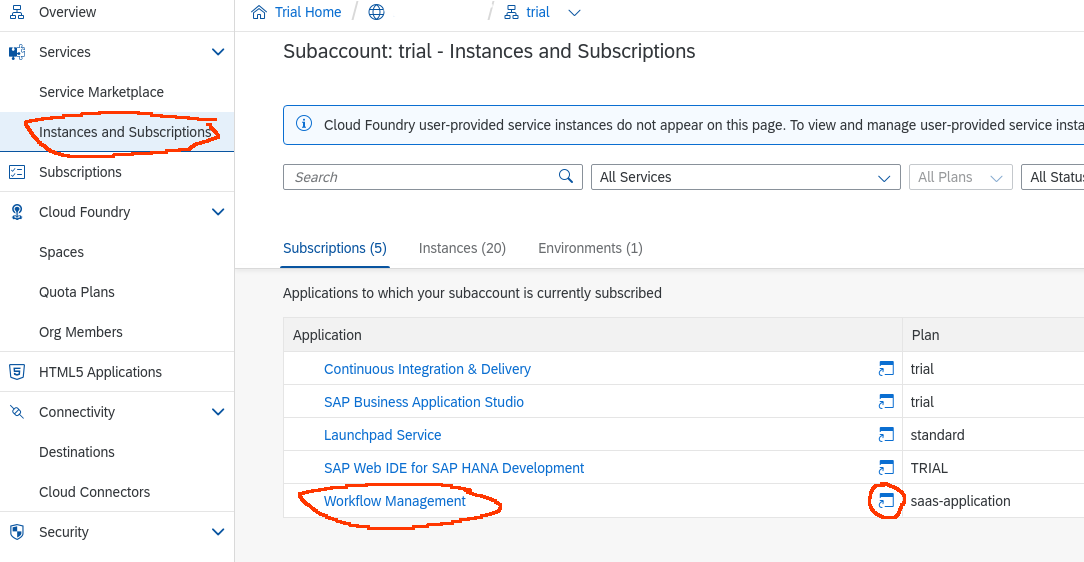Viewport: 1084px width, 562px height.
Task: Click the HTML5 Applications shield icon
Action: (17, 372)
